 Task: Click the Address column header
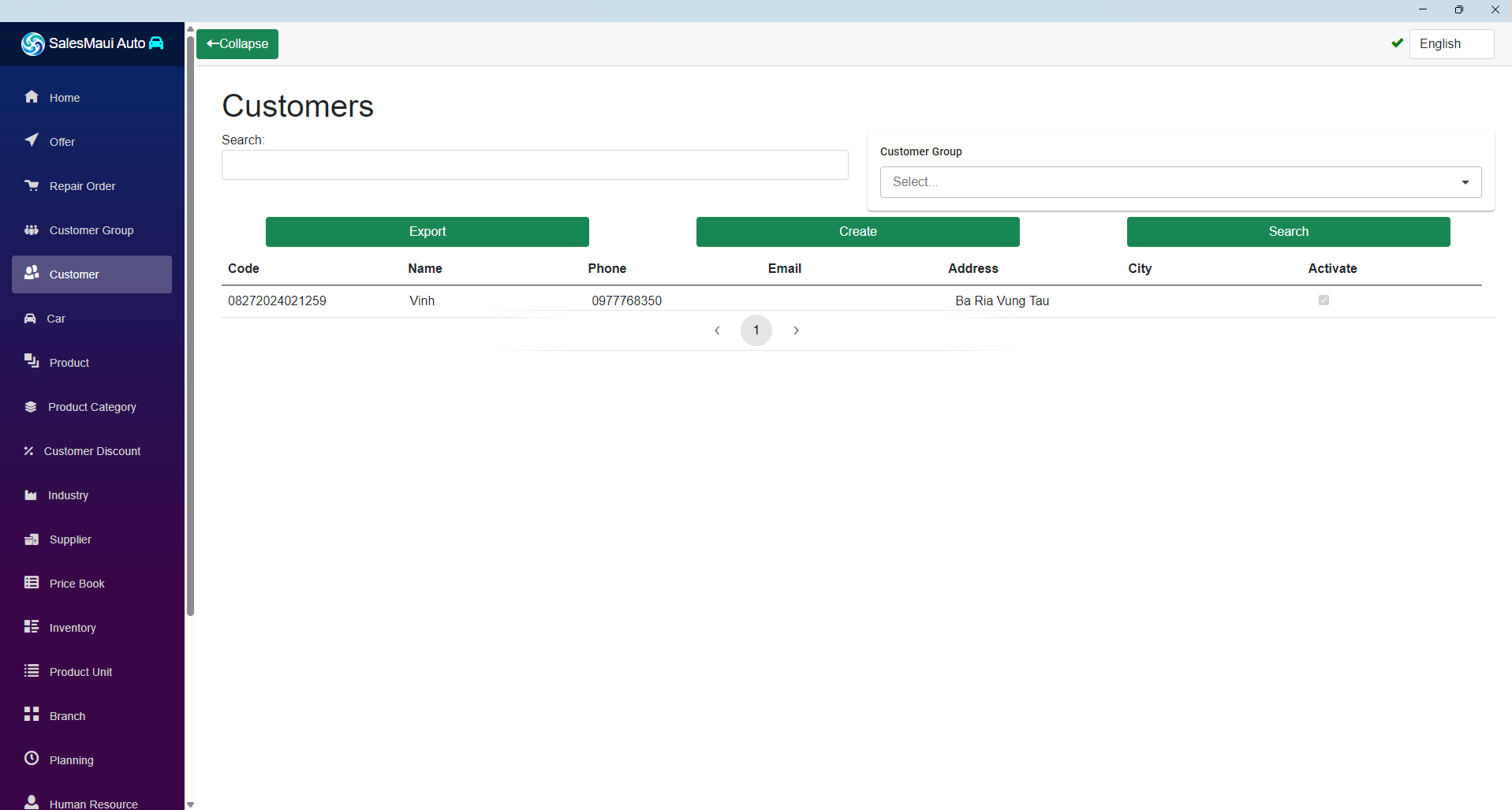click(x=973, y=268)
